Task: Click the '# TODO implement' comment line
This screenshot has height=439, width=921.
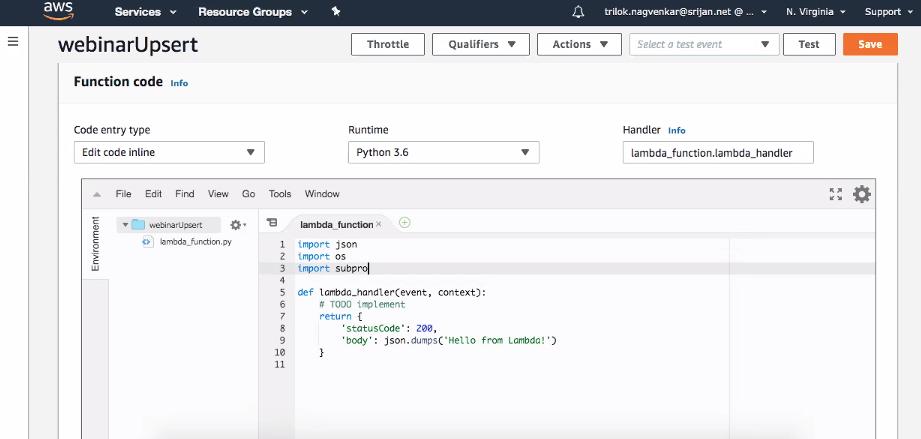Action: pos(362,304)
